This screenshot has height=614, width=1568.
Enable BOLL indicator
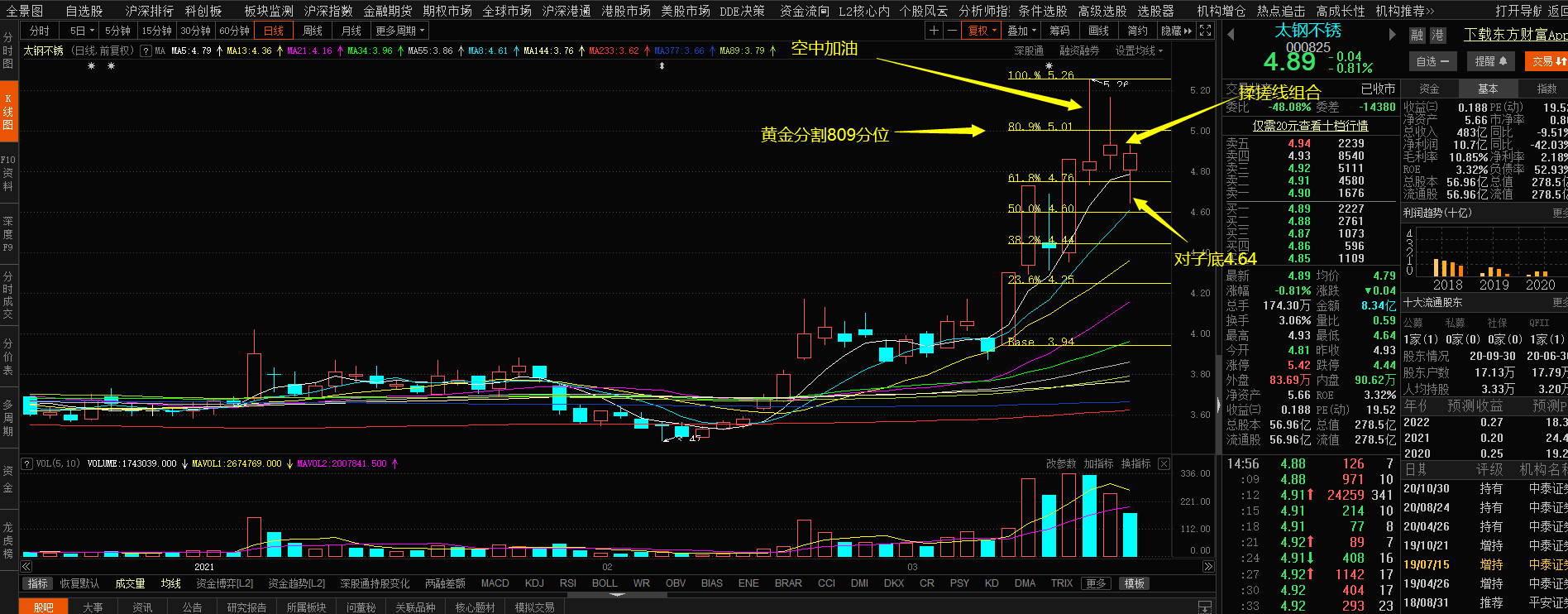[x=605, y=583]
